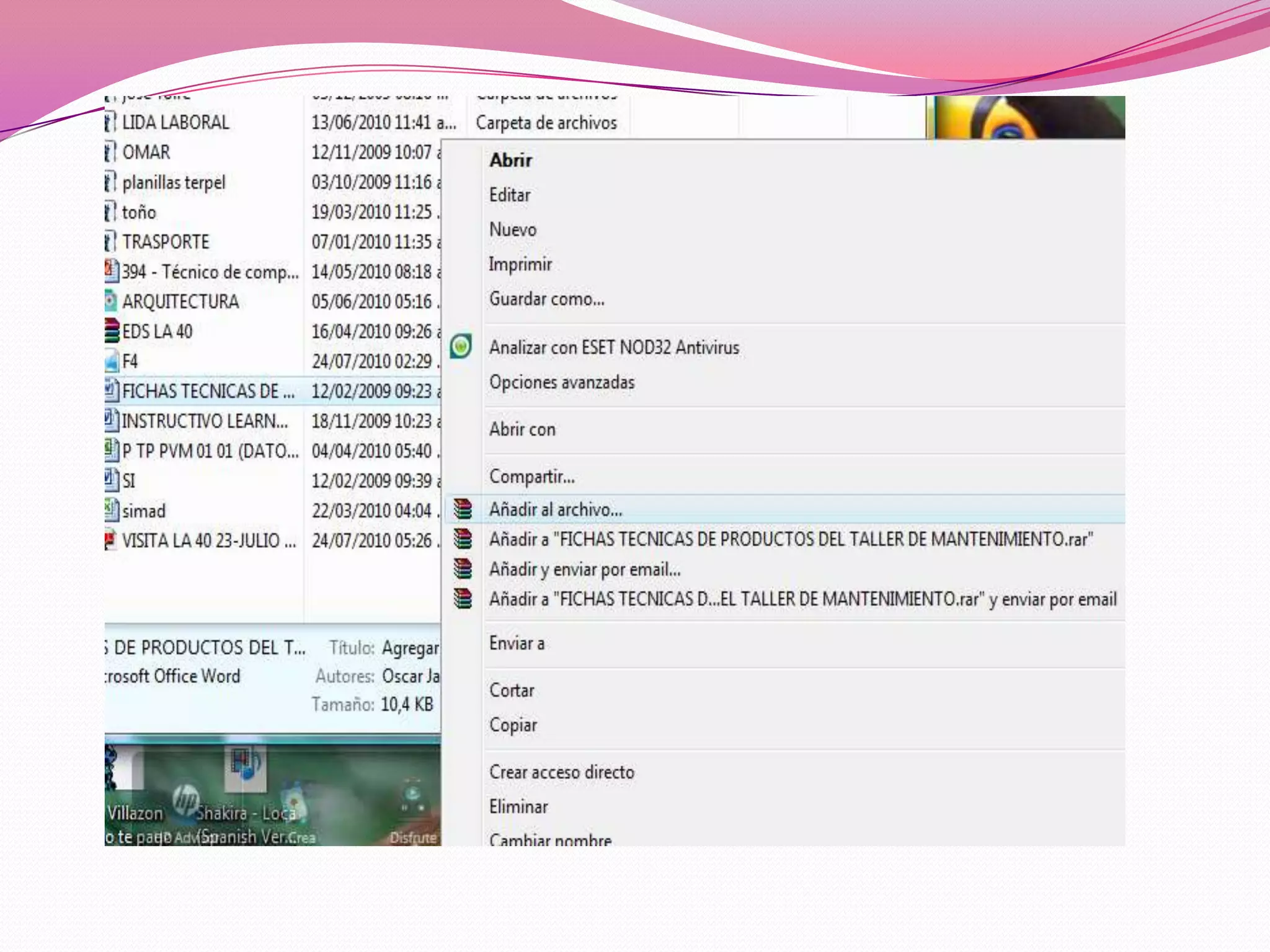Select the LIDA LABORAL folder
This screenshot has width=1270, height=952.
coord(175,123)
